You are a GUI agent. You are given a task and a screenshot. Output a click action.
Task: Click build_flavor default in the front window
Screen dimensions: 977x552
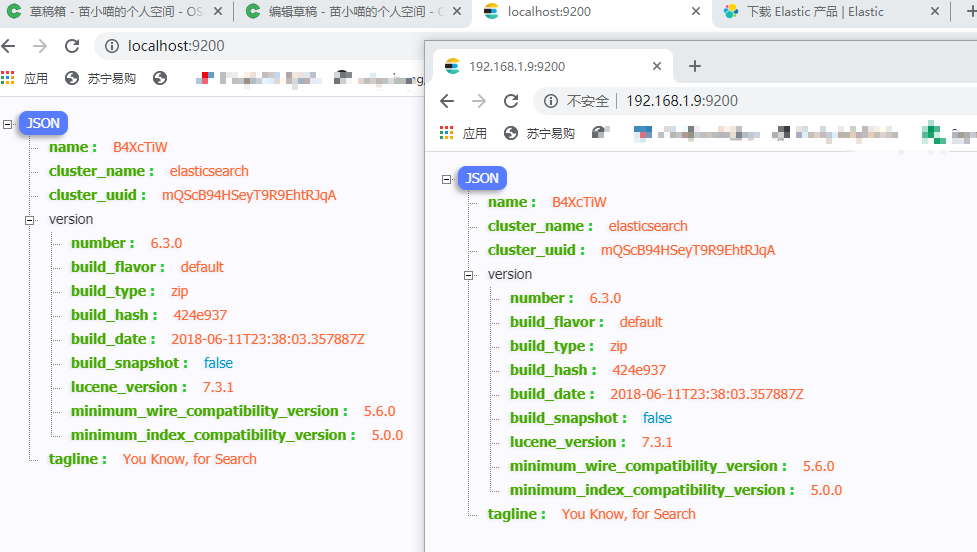click(x=641, y=322)
